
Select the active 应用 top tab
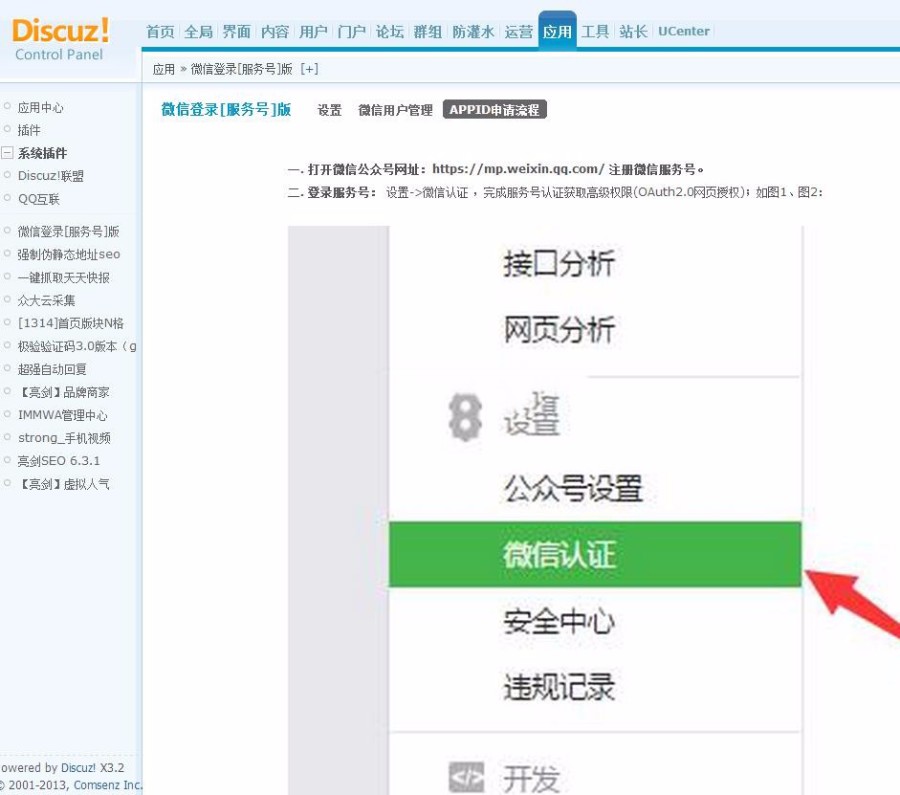[x=557, y=31]
